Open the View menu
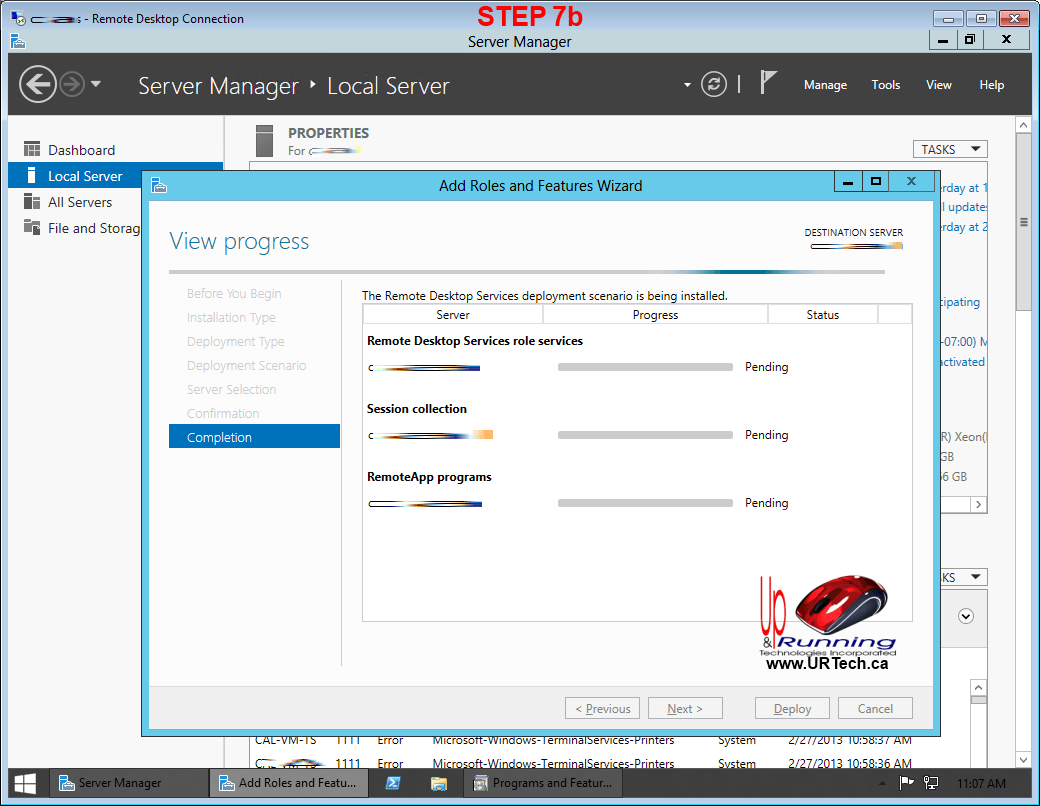 [938, 85]
